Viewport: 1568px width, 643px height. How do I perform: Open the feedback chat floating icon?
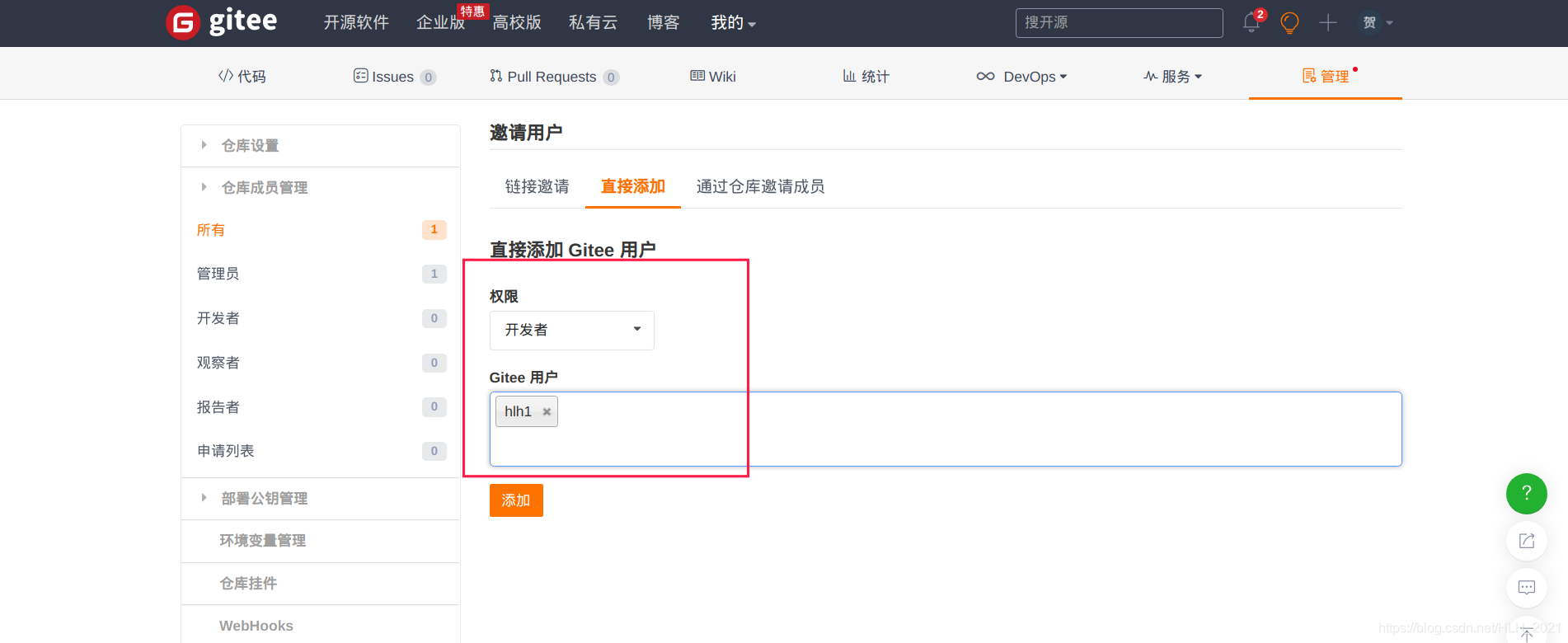1526,588
